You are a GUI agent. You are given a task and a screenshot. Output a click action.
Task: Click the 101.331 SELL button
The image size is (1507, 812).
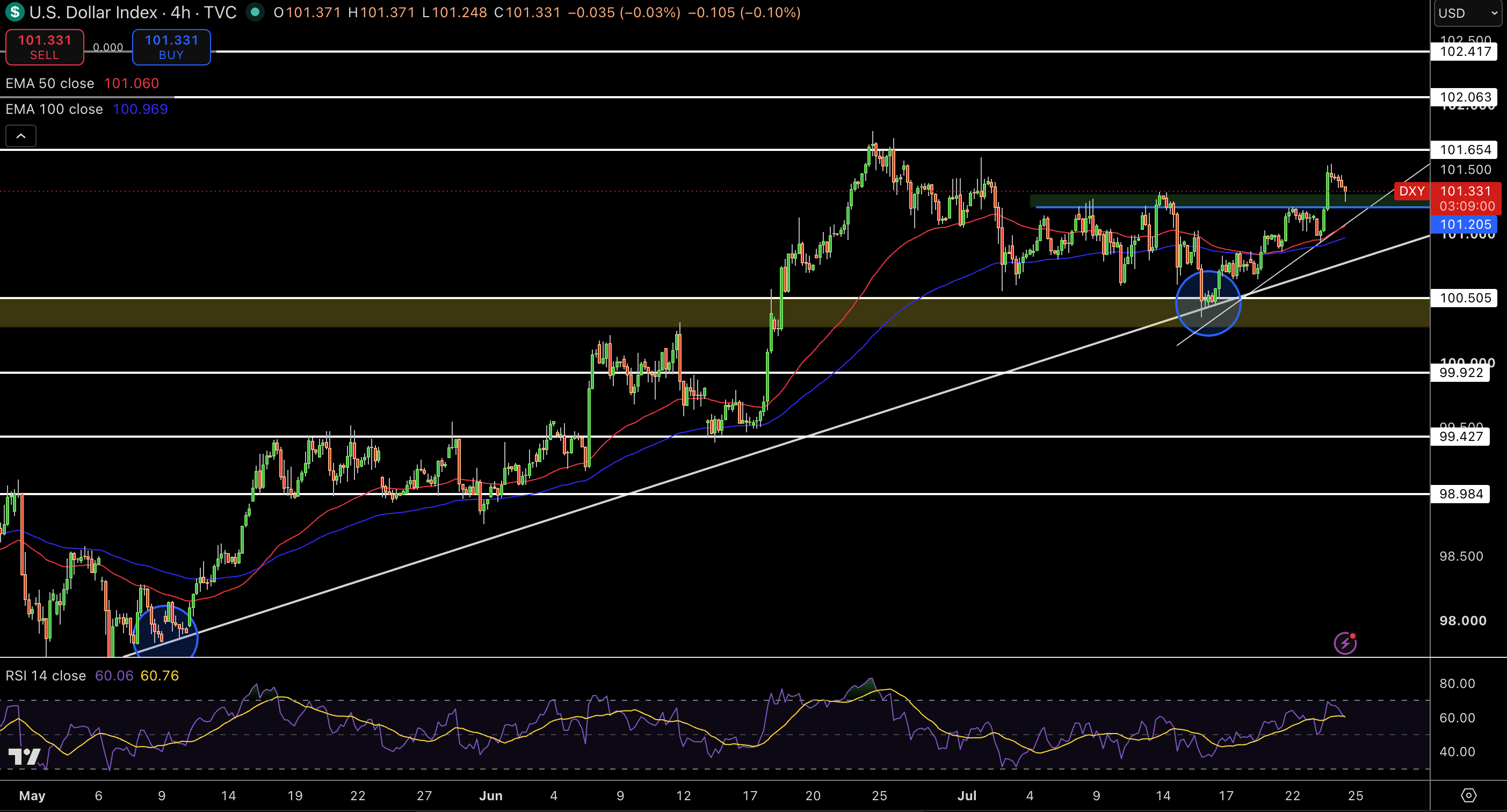(x=45, y=47)
